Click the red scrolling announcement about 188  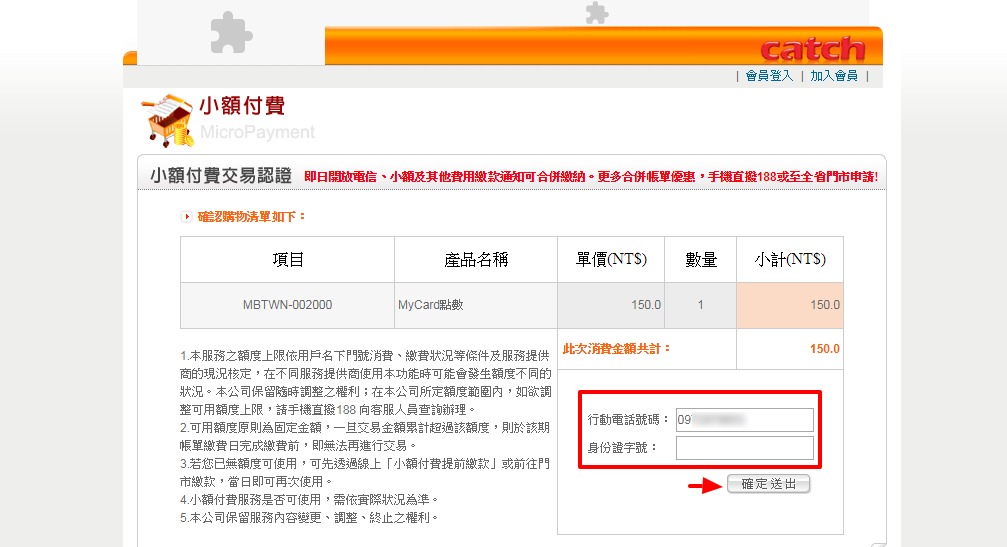click(590, 177)
